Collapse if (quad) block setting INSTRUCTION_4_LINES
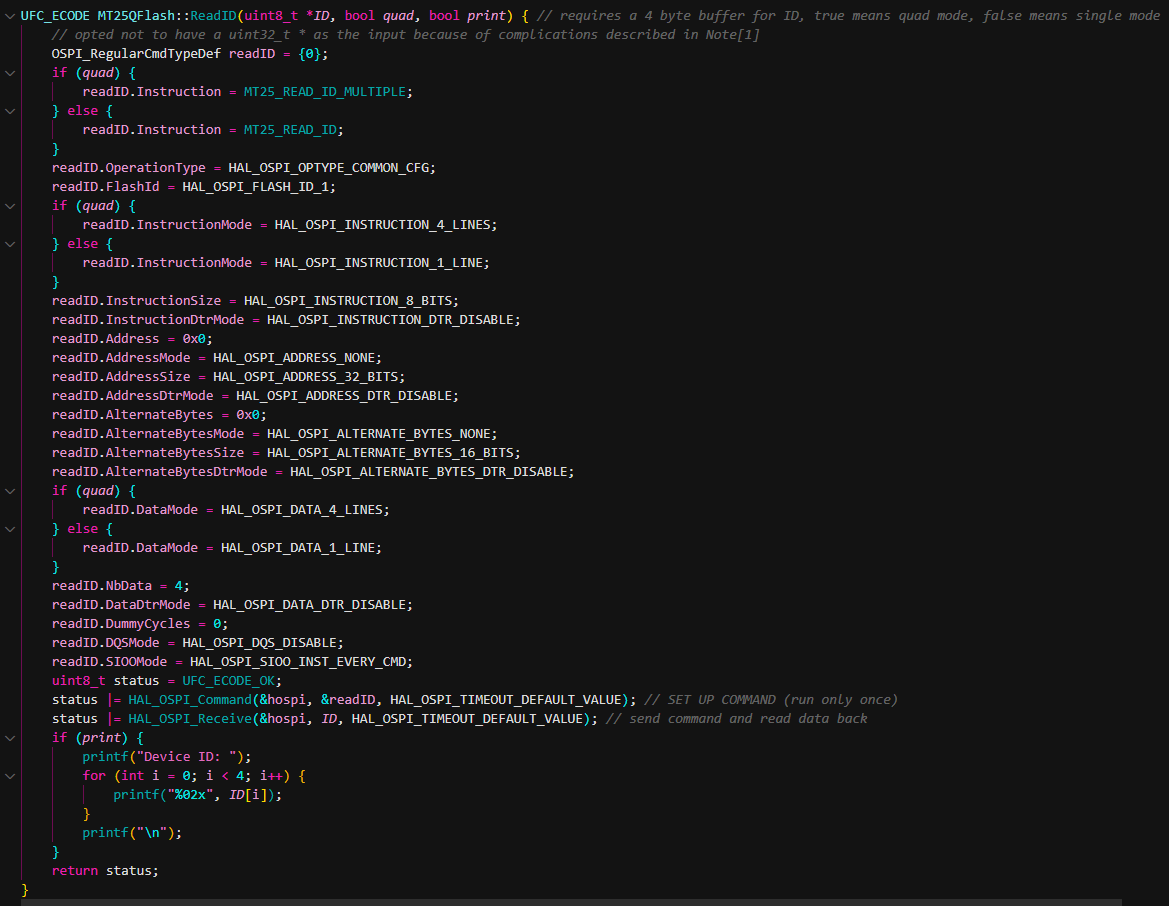 coord(10,206)
